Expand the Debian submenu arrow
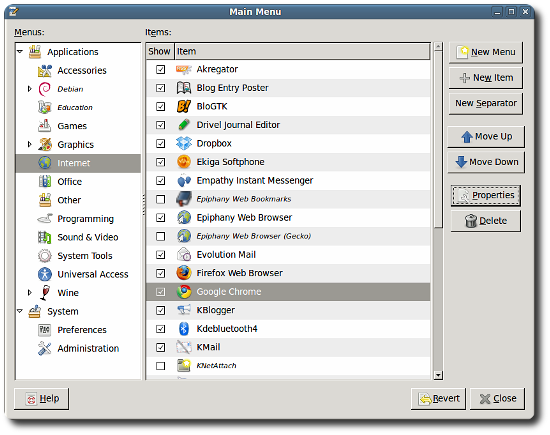The height and width of the screenshot is (435, 550). tap(30, 89)
